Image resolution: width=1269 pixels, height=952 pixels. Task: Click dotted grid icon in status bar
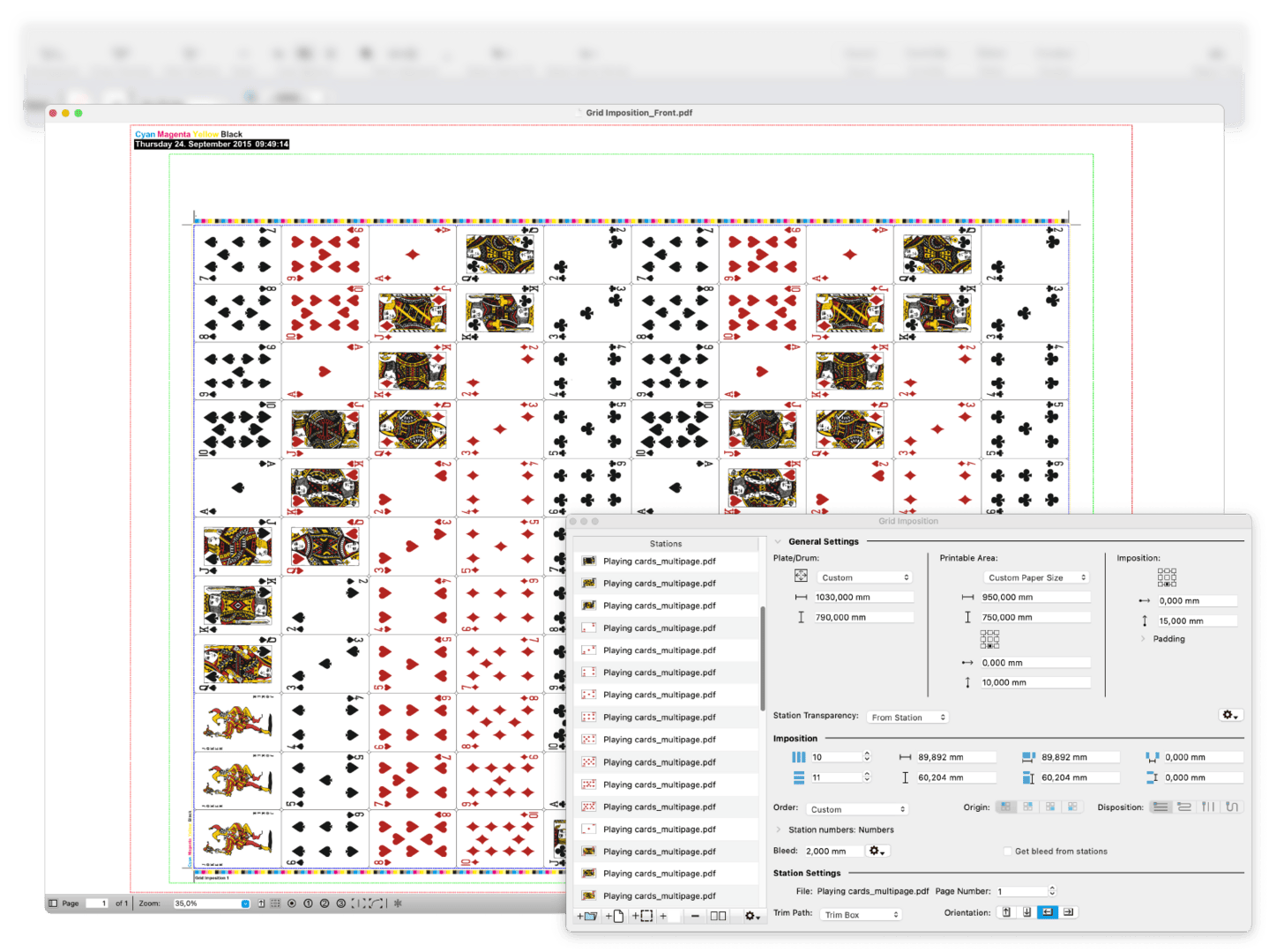(x=275, y=904)
